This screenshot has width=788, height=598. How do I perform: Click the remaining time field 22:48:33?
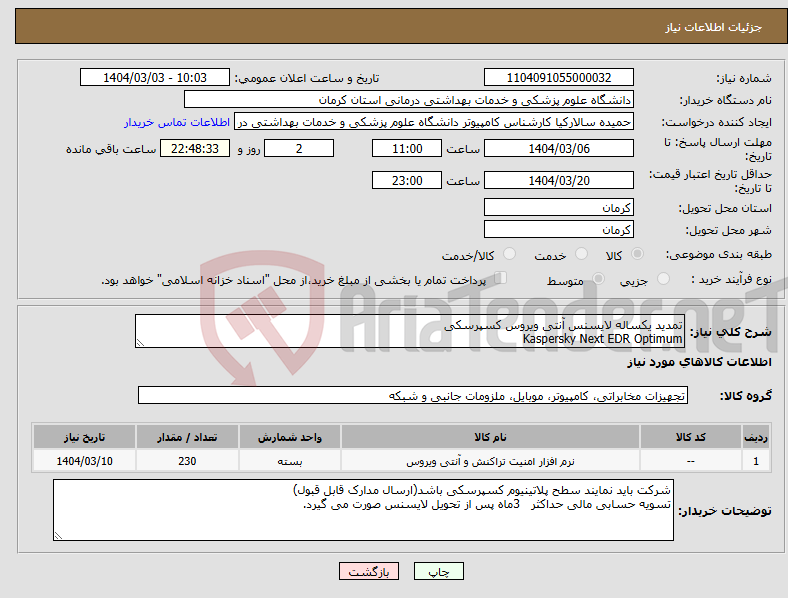point(195,148)
